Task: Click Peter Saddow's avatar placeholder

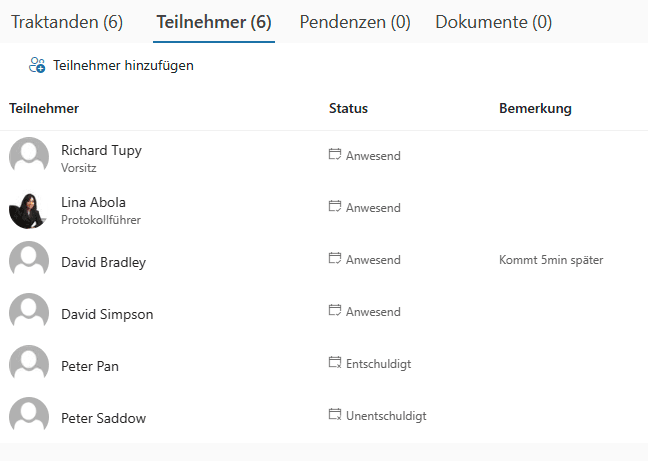Action: pos(29,416)
